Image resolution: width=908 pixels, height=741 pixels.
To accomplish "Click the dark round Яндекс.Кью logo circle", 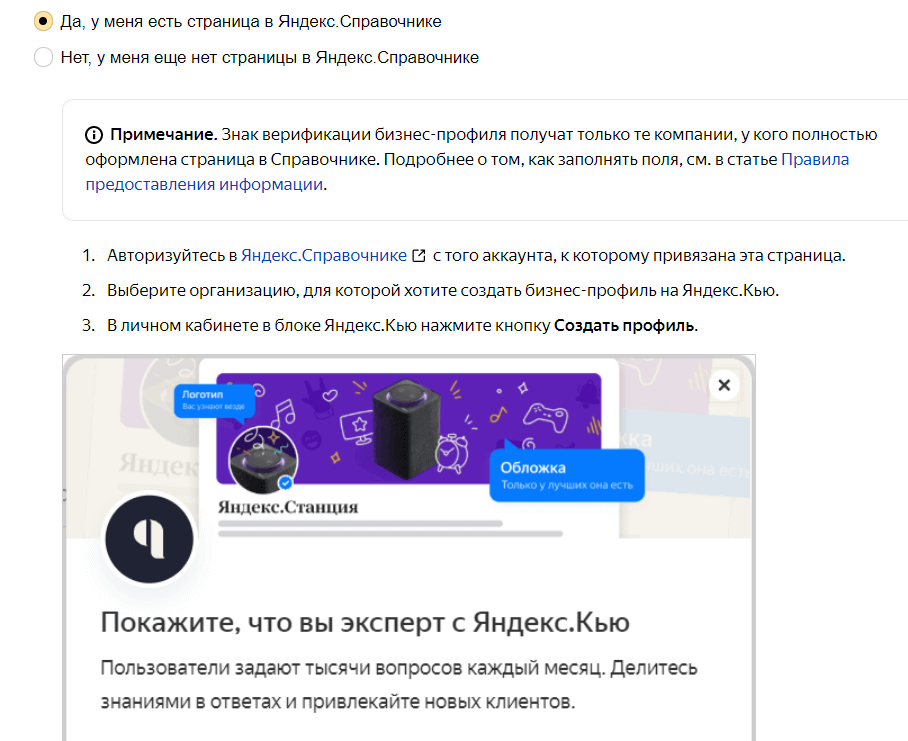I will click(x=148, y=539).
